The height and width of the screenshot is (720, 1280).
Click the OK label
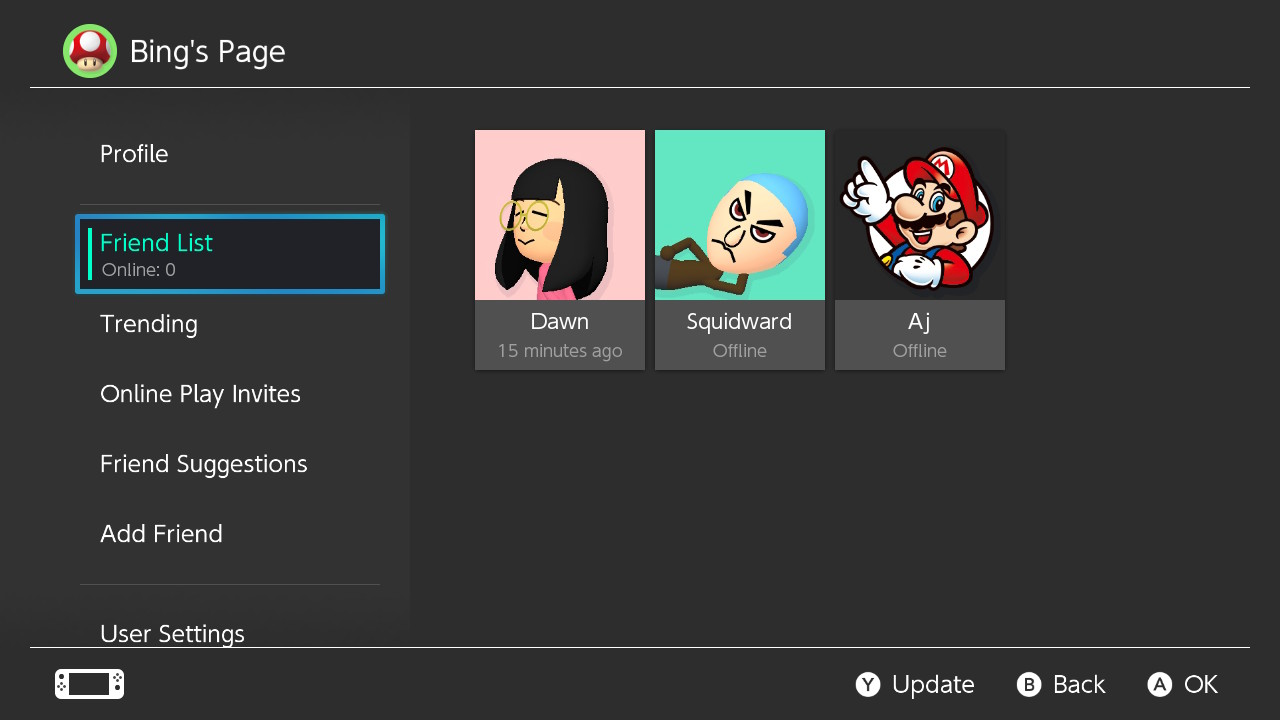point(1201,684)
